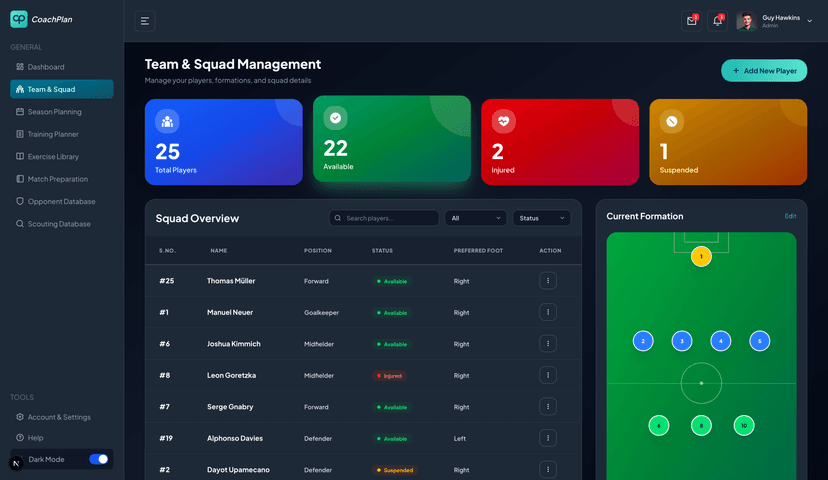Toggle the Dark Mode switch
Screen dimensions: 828x480
tap(98, 459)
